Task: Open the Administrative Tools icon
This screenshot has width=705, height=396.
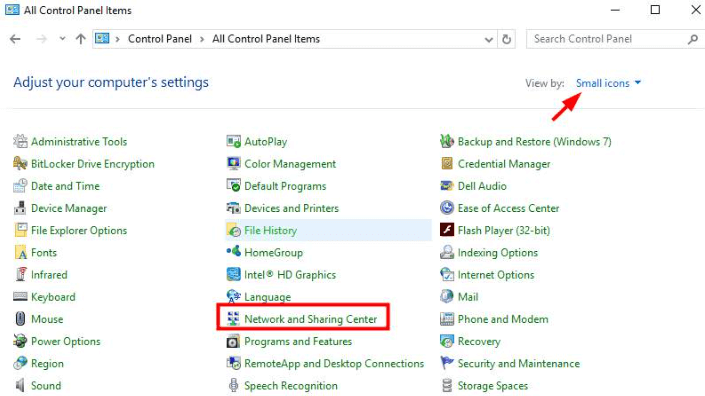Action: point(20,142)
